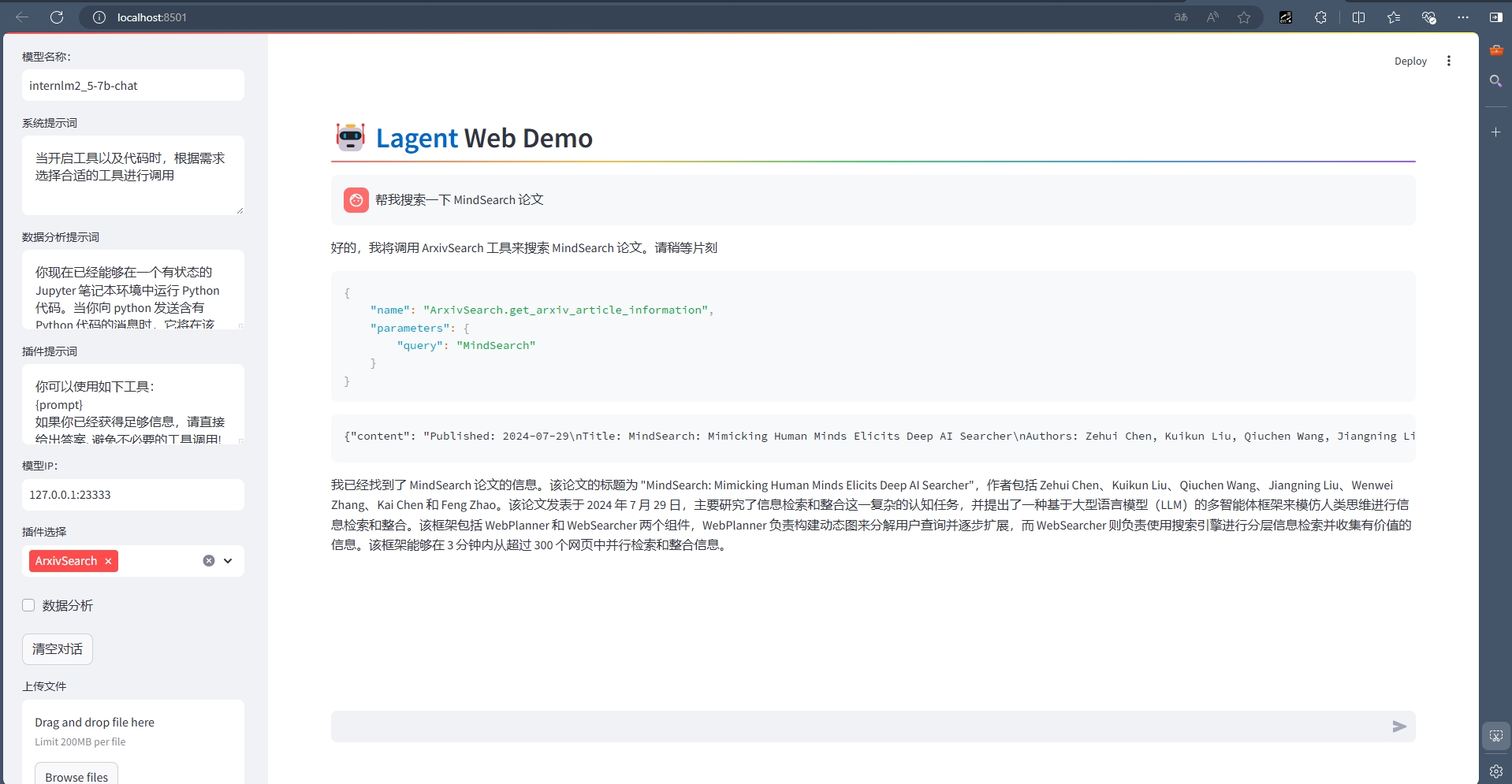
Task: Open the Deploy menu
Action: (1410, 61)
